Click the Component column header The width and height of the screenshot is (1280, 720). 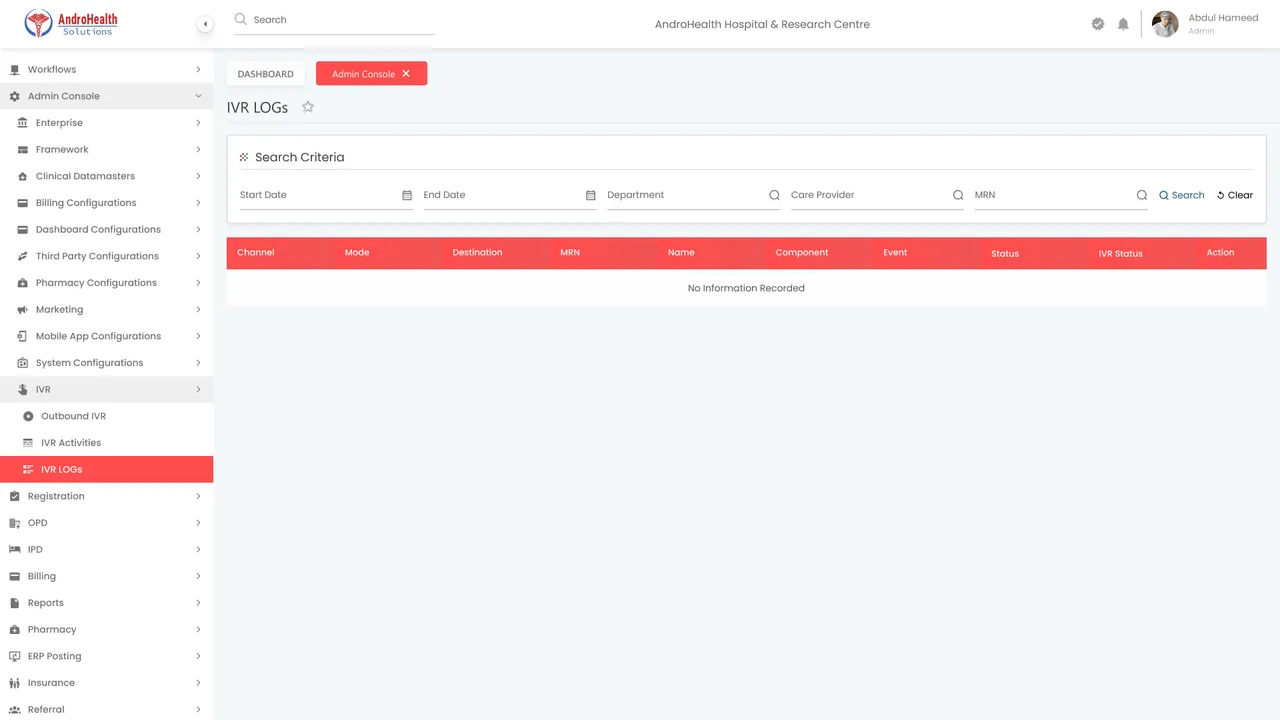point(802,253)
